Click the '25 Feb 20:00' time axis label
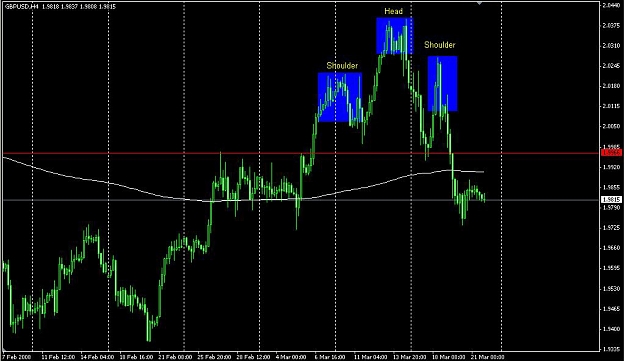The height and width of the screenshot is (361, 625). coord(214,357)
